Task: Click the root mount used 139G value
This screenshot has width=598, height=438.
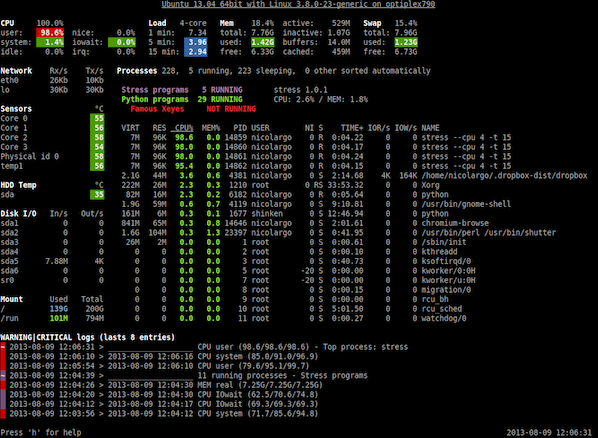Action: [58, 309]
